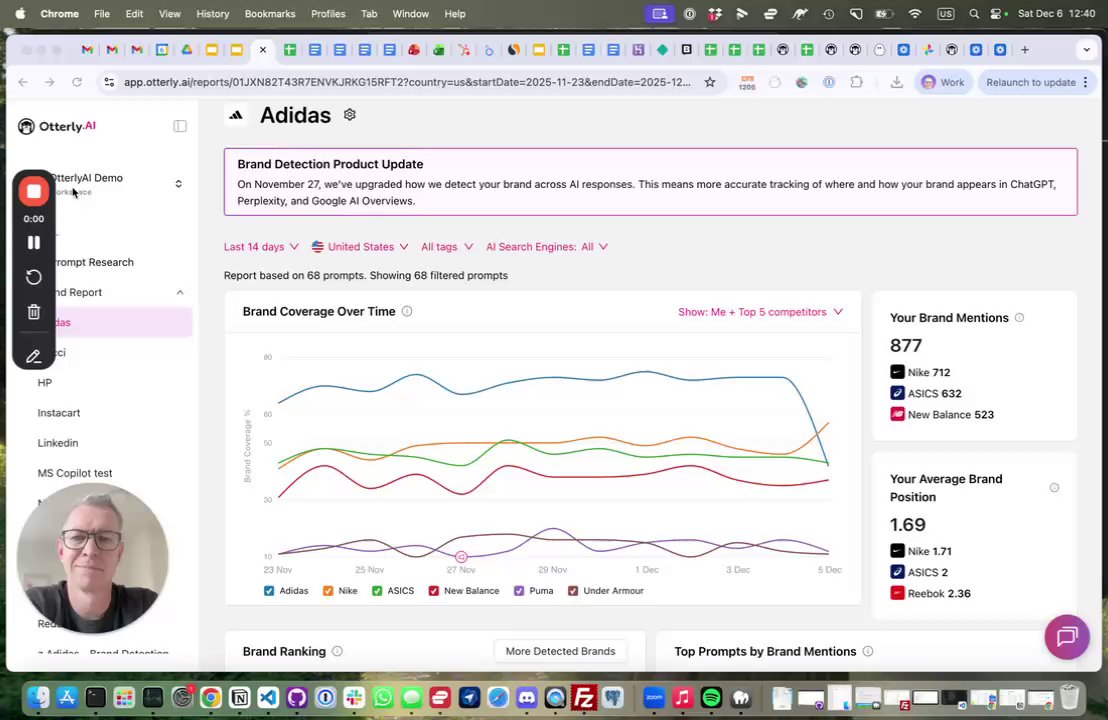1108x720 pixels.
Task: Toggle Adidas line in chart legend
Action: (286, 591)
